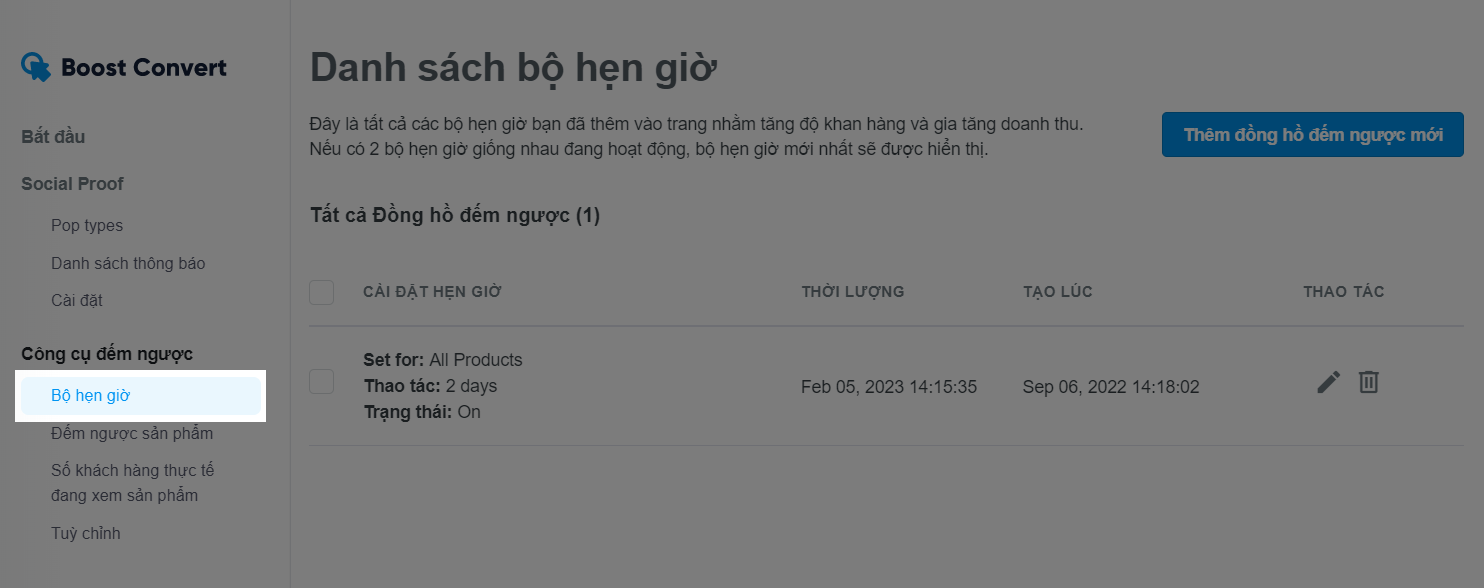Edit the All Products timer with pencil icon

(x=1328, y=382)
